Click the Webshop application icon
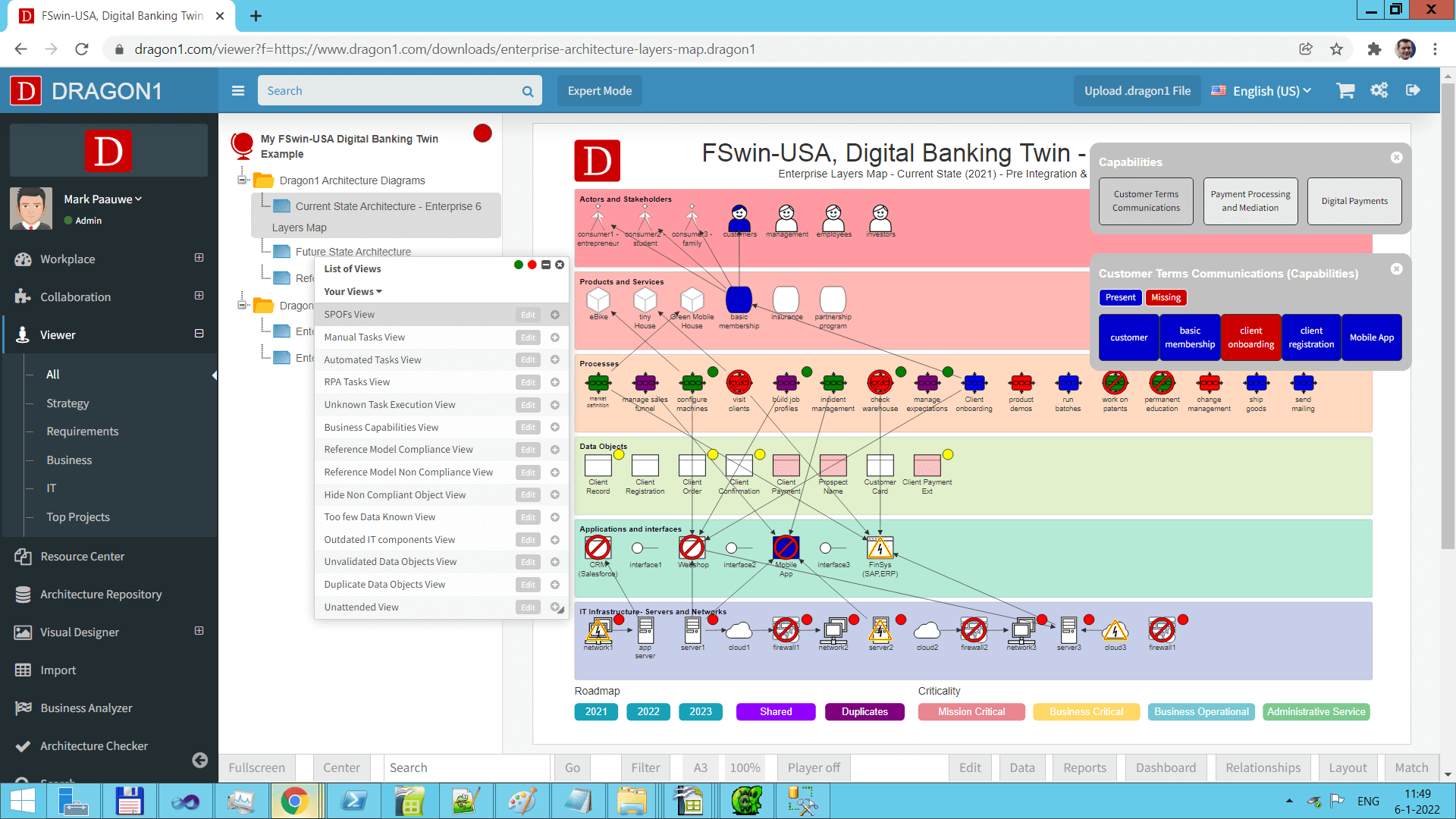The image size is (1456, 819). (692, 548)
